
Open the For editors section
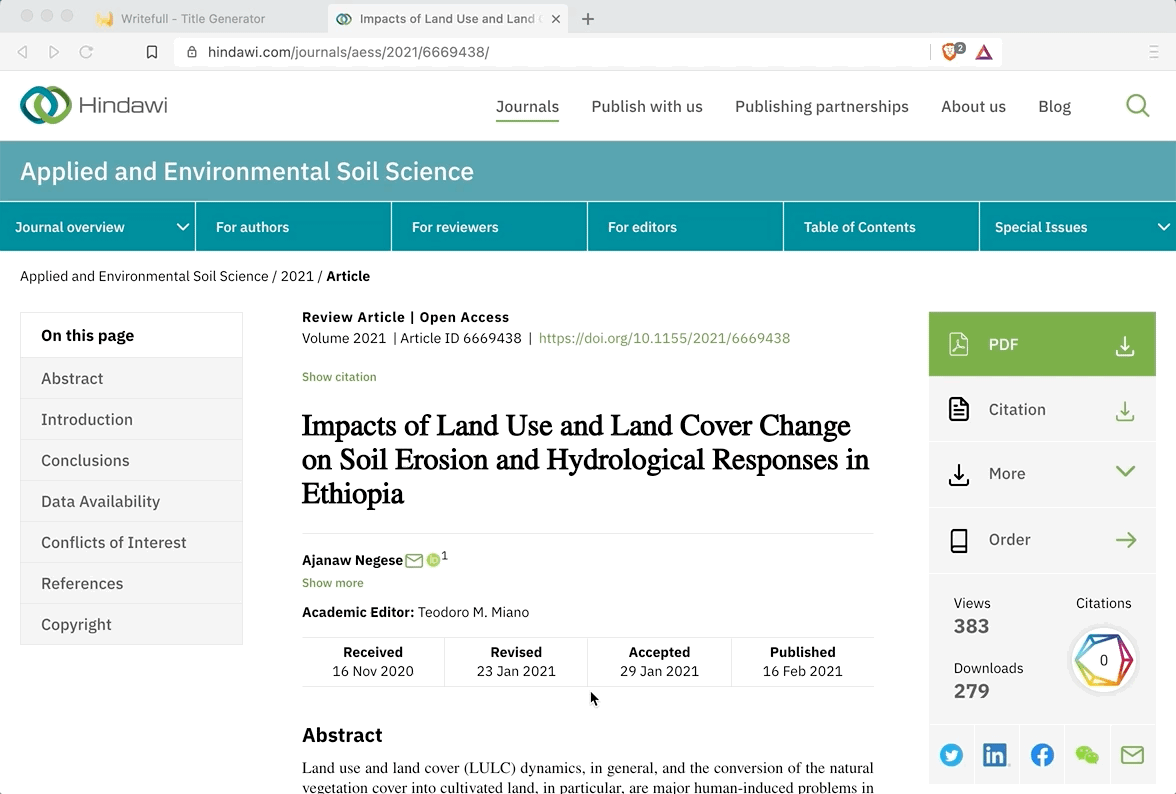coord(685,227)
